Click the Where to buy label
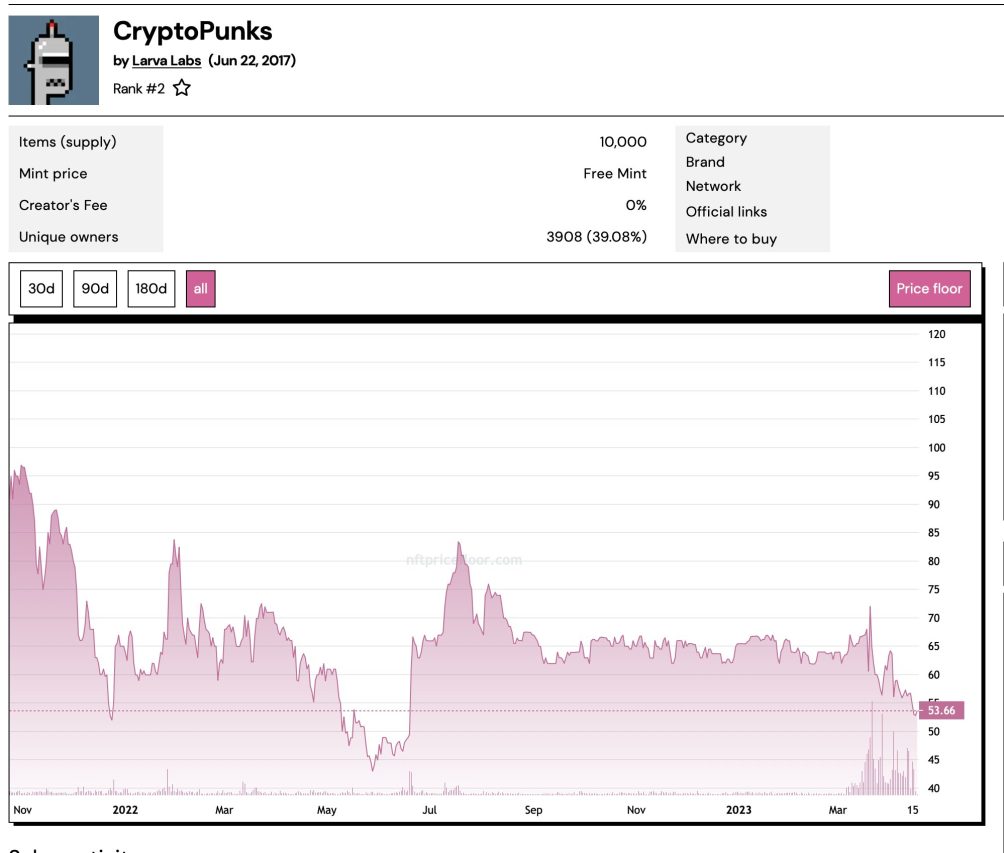The width and height of the screenshot is (1004, 853). pos(731,239)
